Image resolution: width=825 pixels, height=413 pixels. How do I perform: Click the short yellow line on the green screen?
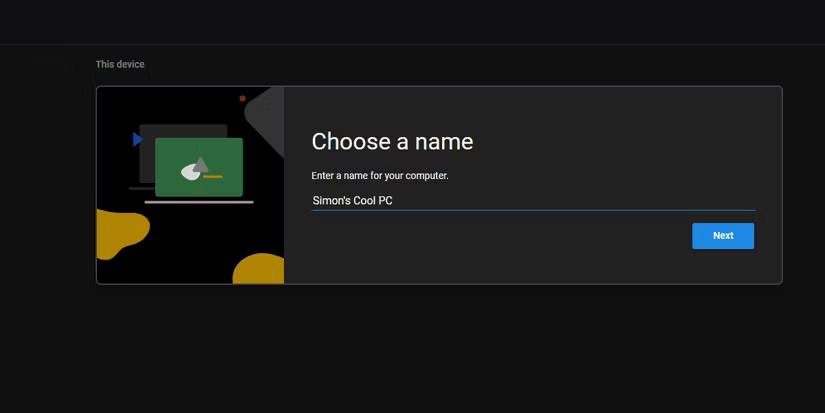[x=212, y=177]
